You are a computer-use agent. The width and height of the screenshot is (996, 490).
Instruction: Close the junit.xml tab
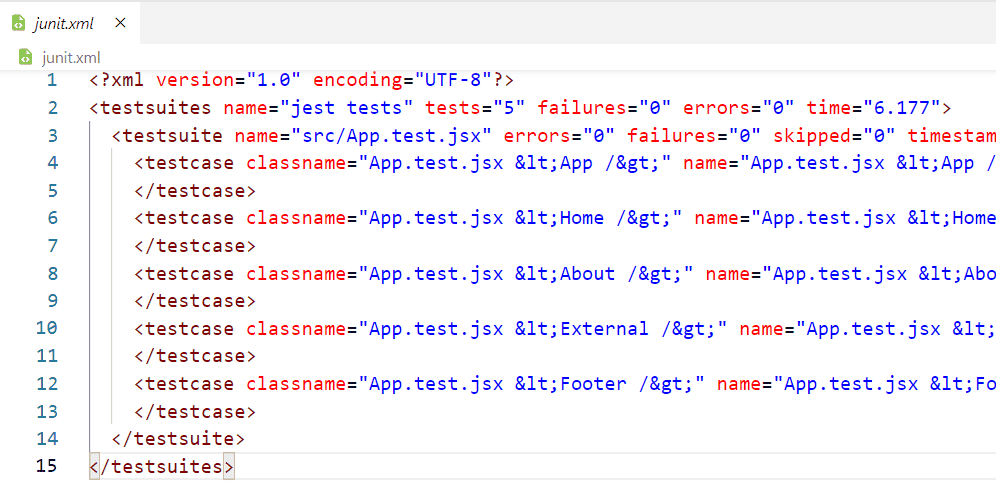[120, 24]
